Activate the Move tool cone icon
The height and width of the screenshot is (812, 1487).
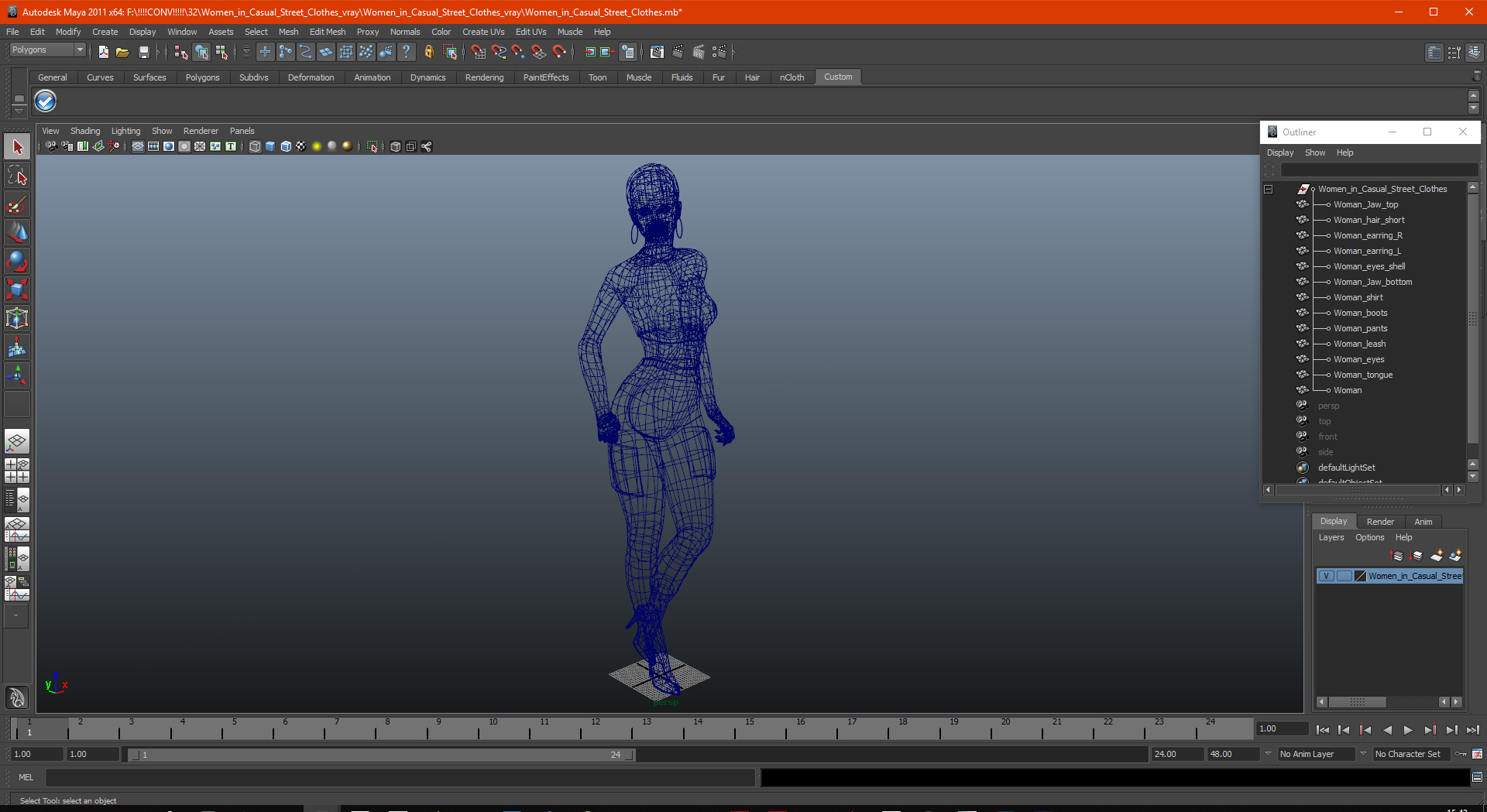click(17, 232)
